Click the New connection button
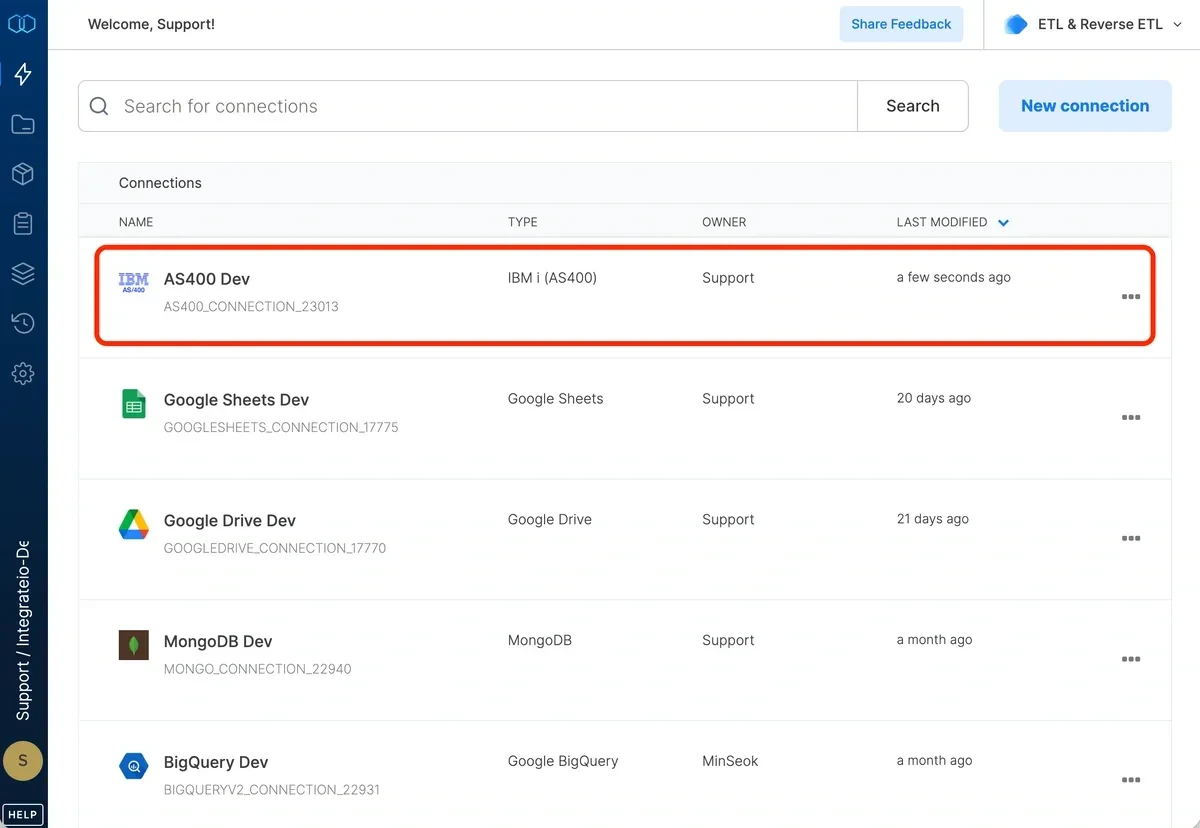 (1085, 106)
